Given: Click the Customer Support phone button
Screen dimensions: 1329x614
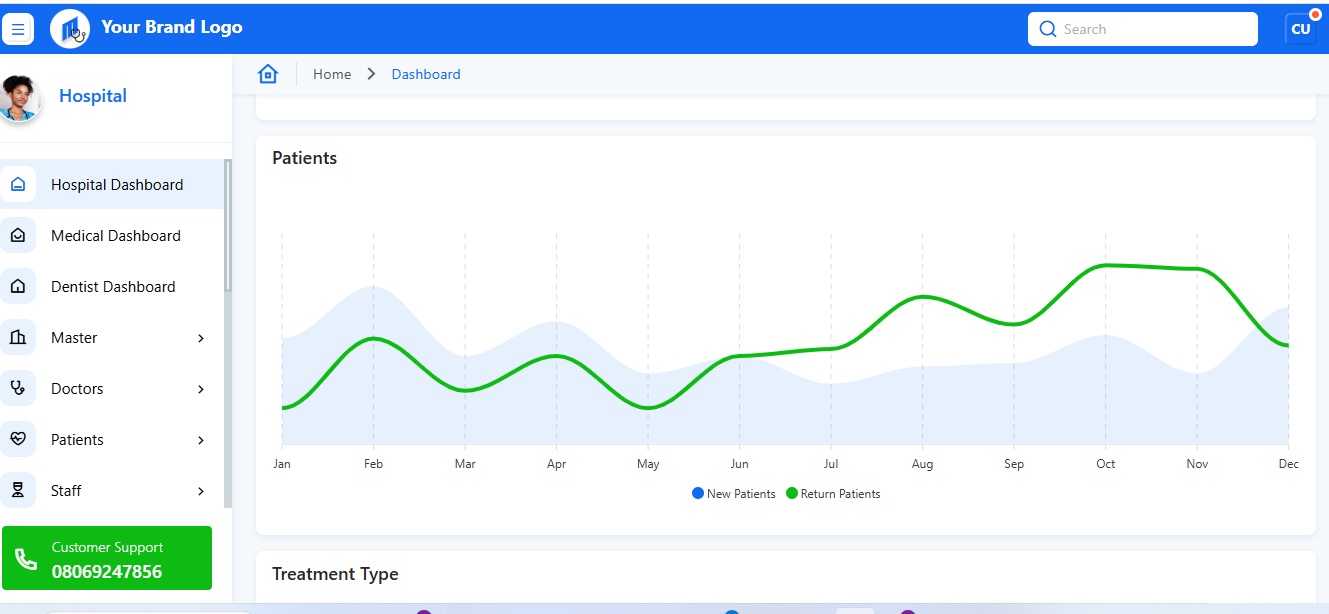Looking at the screenshot, I should coord(107,558).
